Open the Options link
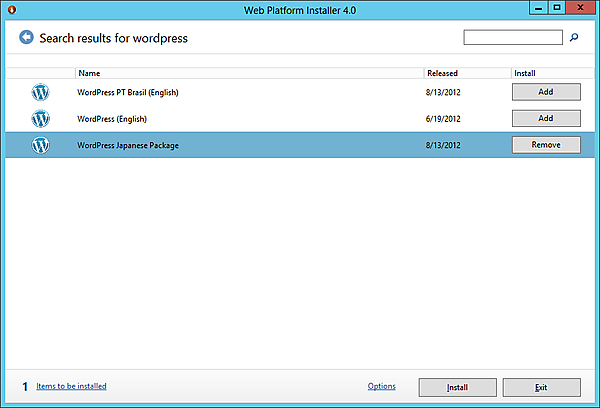Screen dimensions: 600x408 [381, 386]
